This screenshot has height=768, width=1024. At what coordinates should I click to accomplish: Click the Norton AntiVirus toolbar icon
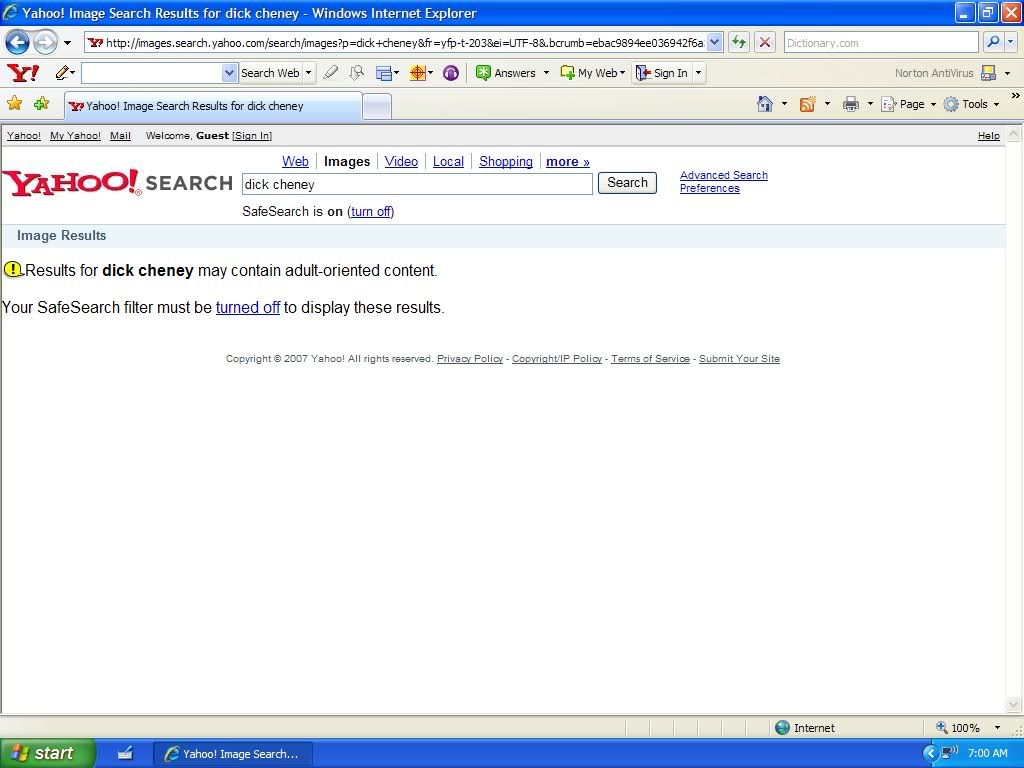pos(989,72)
